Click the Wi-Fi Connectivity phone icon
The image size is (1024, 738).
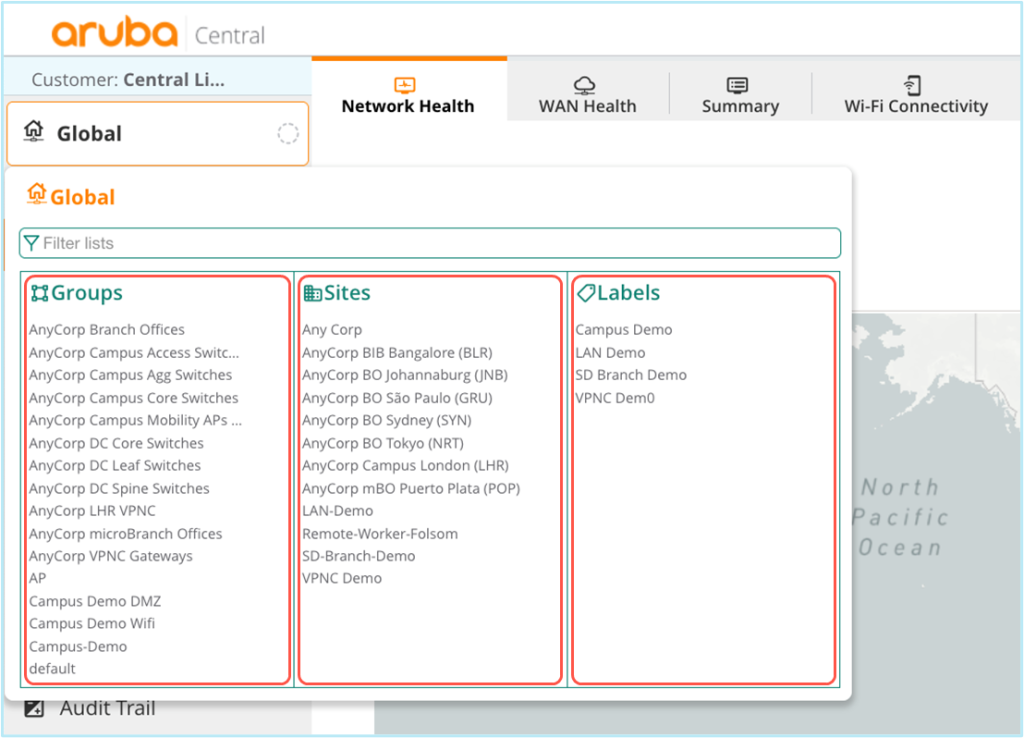click(912, 85)
